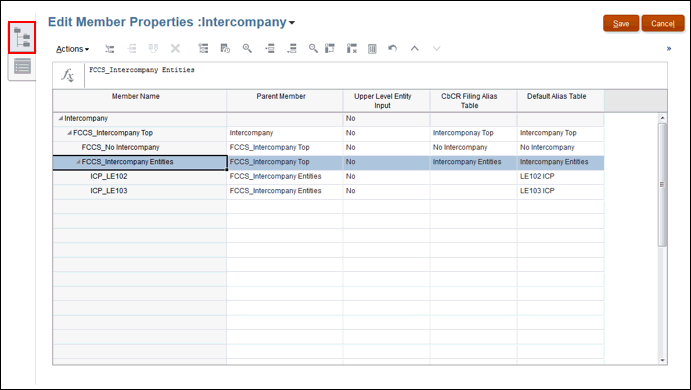The width and height of the screenshot is (691, 390).
Task: Collapse the FCCS_Intercompany Top tree node
Action: [x=69, y=133]
